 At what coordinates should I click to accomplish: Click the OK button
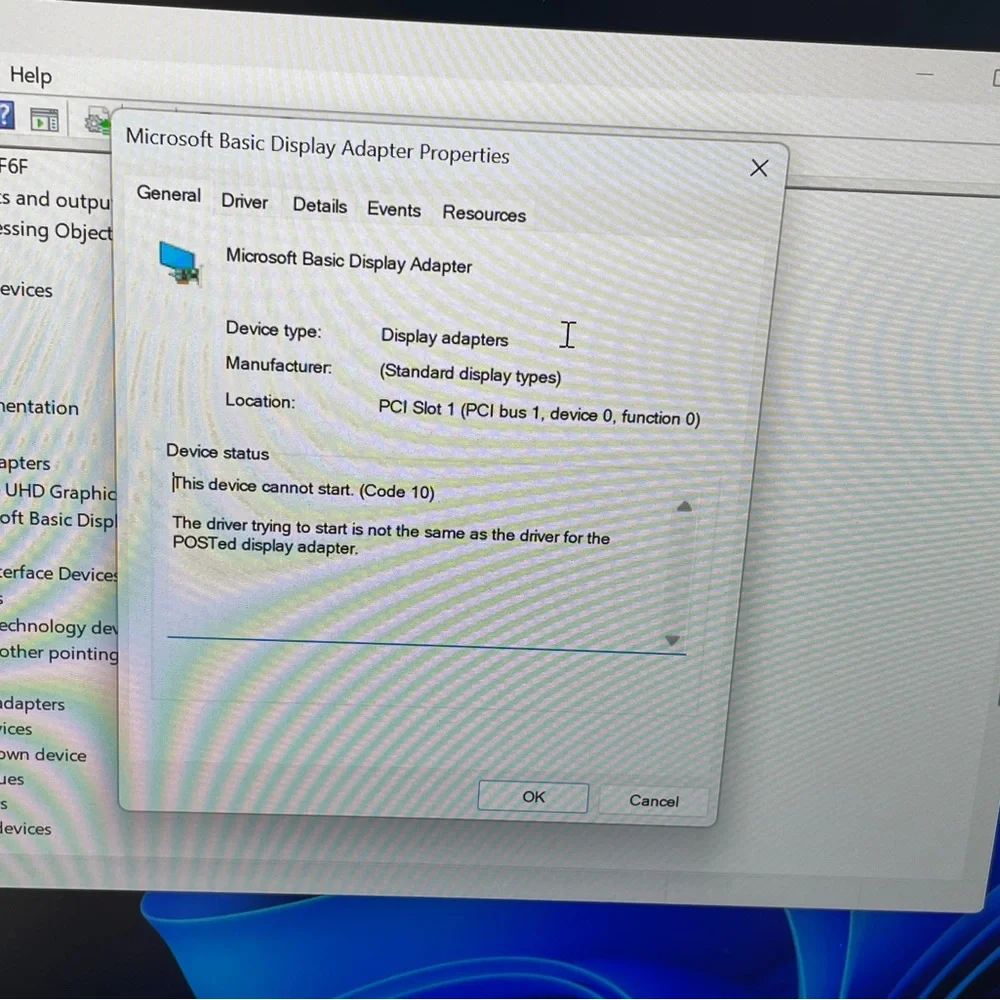(x=533, y=797)
